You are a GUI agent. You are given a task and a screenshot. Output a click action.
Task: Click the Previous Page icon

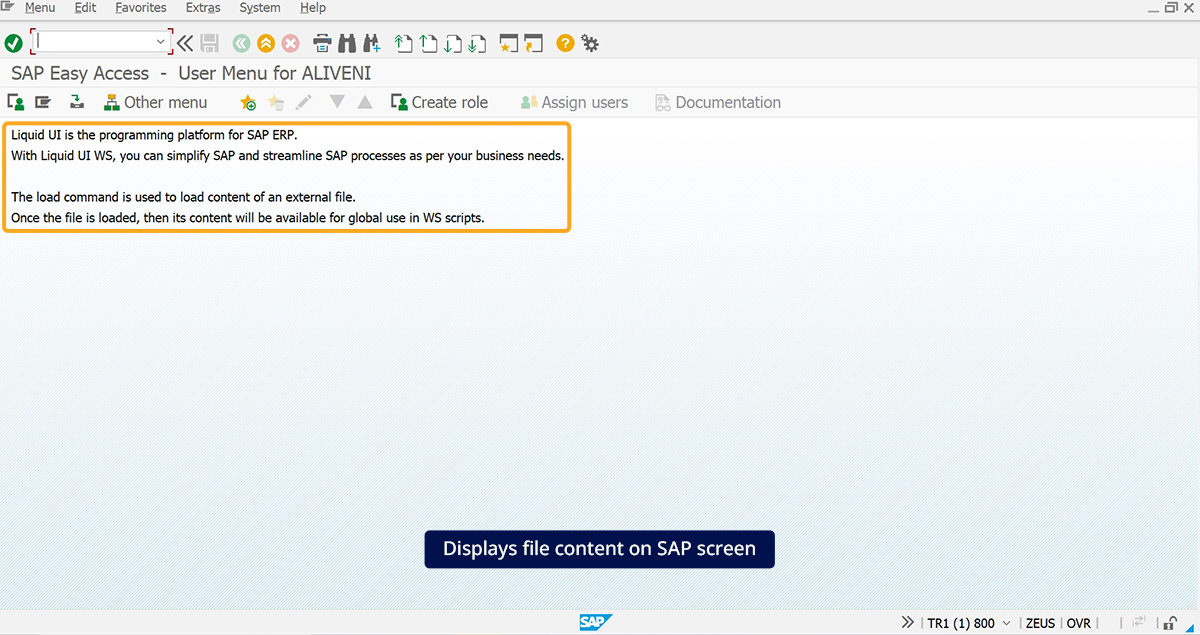(x=428, y=43)
